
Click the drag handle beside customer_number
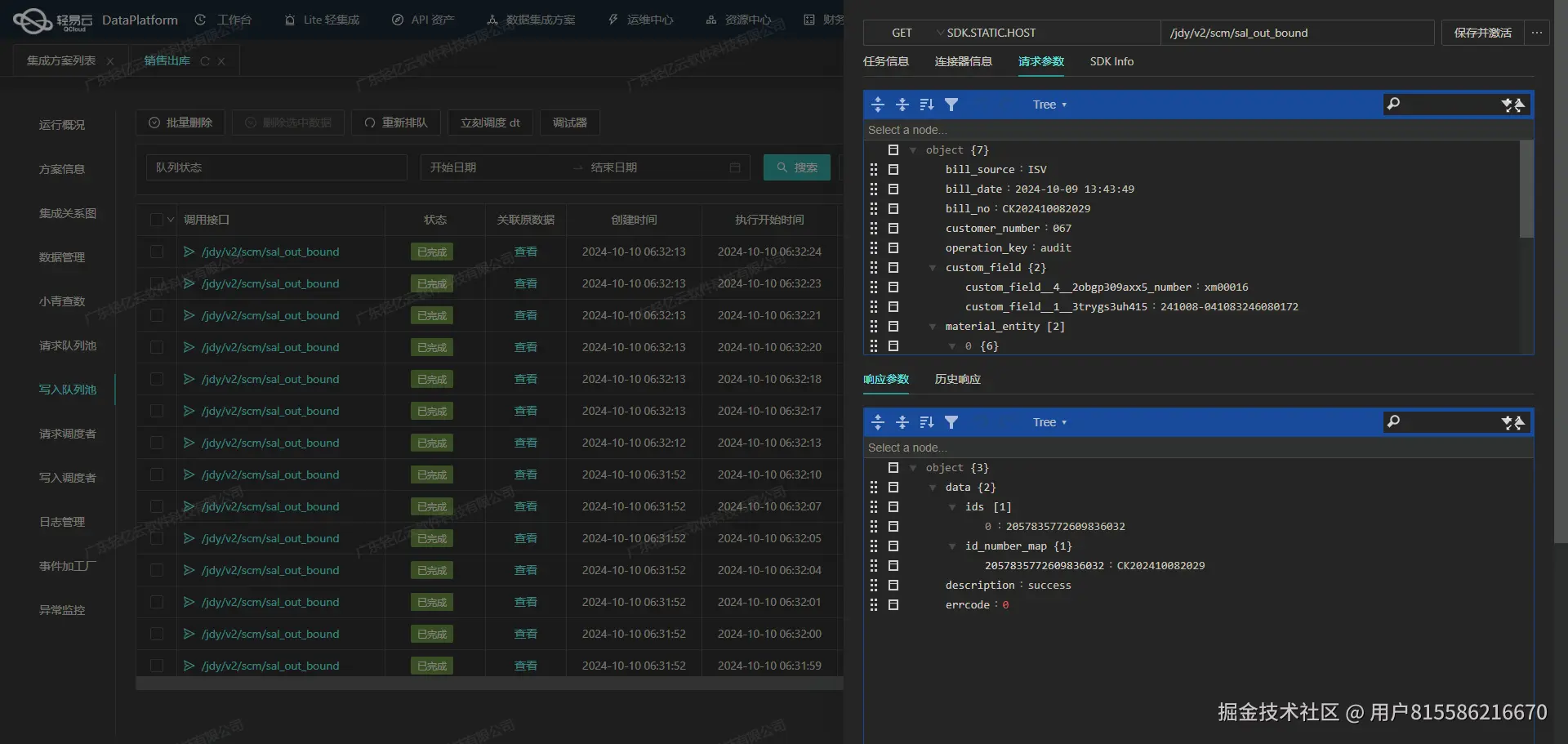point(874,228)
